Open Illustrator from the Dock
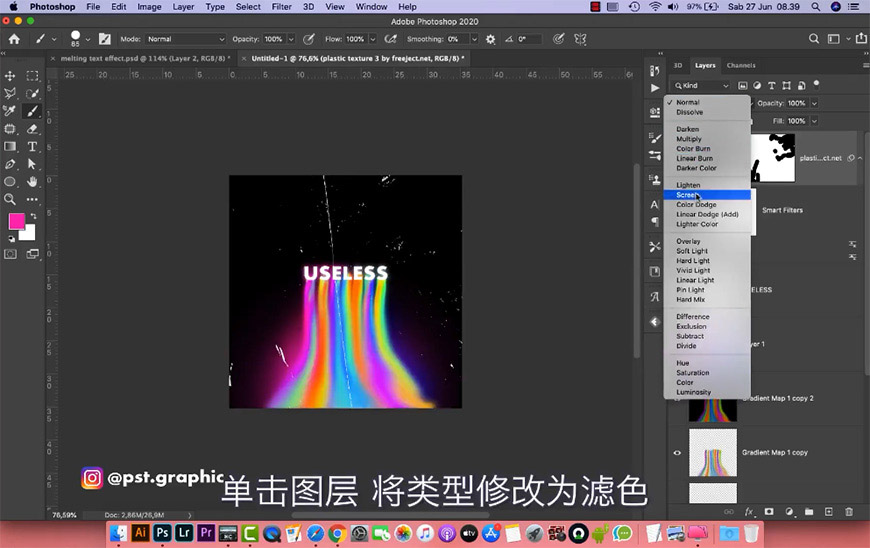This screenshot has height=548, width=870. (x=140, y=534)
